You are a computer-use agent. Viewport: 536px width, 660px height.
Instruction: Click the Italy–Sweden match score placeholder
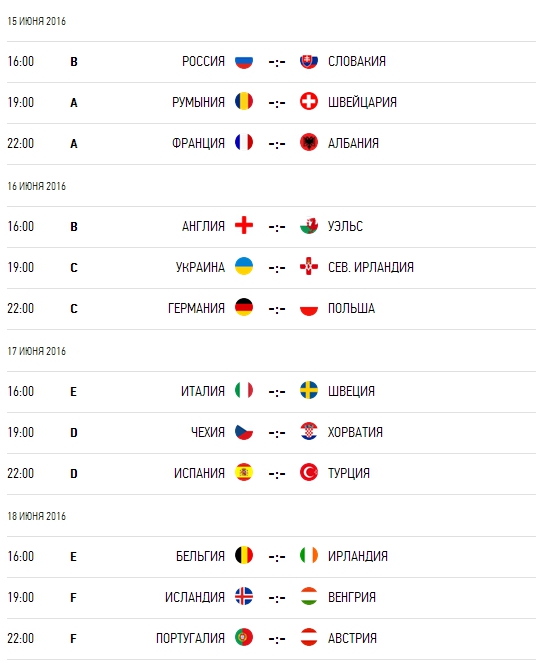(x=277, y=392)
